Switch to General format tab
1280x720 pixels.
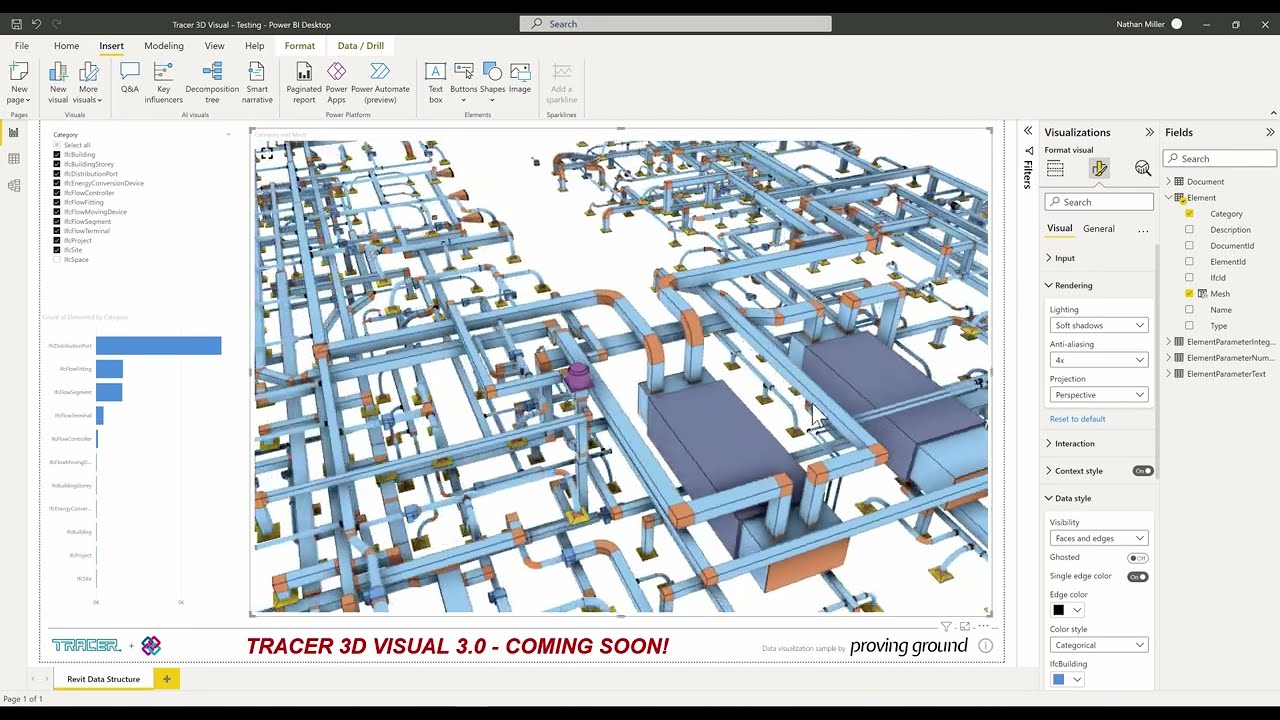tap(1098, 229)
